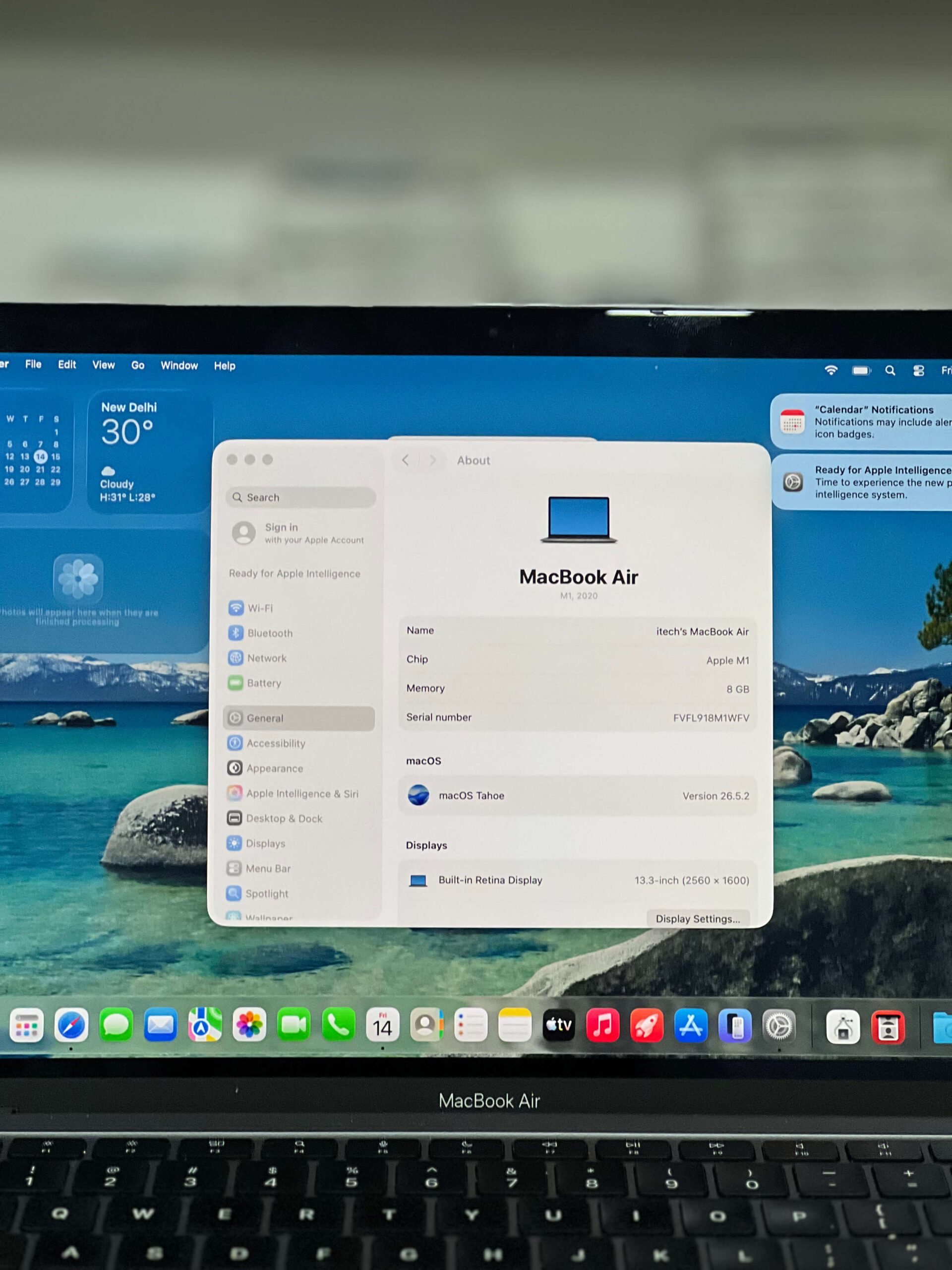Go forward using the forward chevron
The height and width of the screenshot is (1270, 952).
[x=433, y=460]
